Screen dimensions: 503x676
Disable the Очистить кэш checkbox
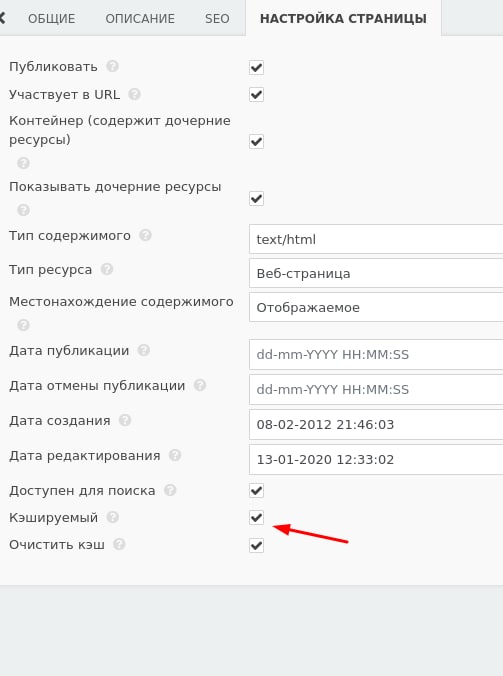pos(256,545)
